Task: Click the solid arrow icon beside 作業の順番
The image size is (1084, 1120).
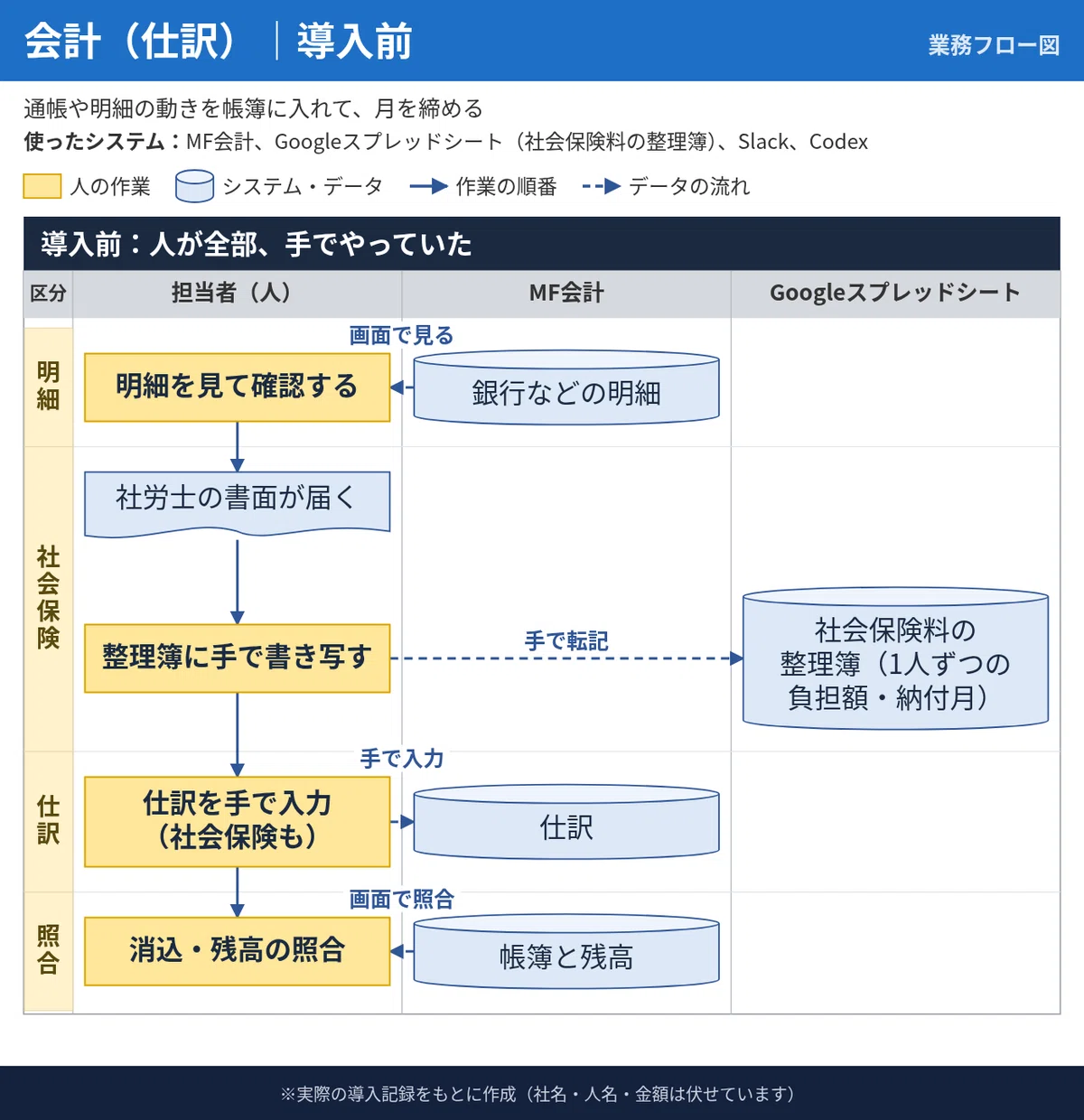Action: 428,187
